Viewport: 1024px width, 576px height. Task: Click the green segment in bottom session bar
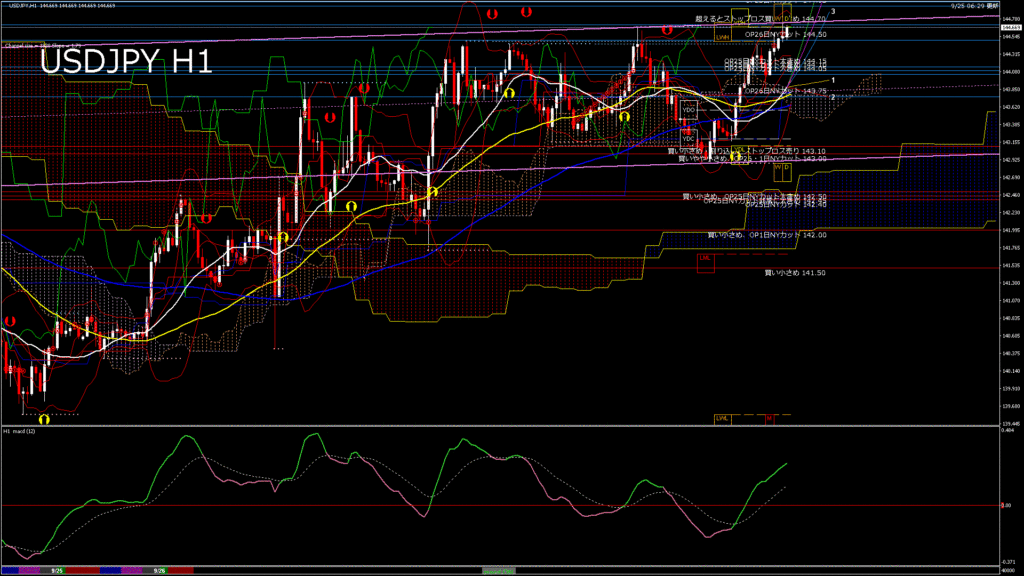click(498, 570)
